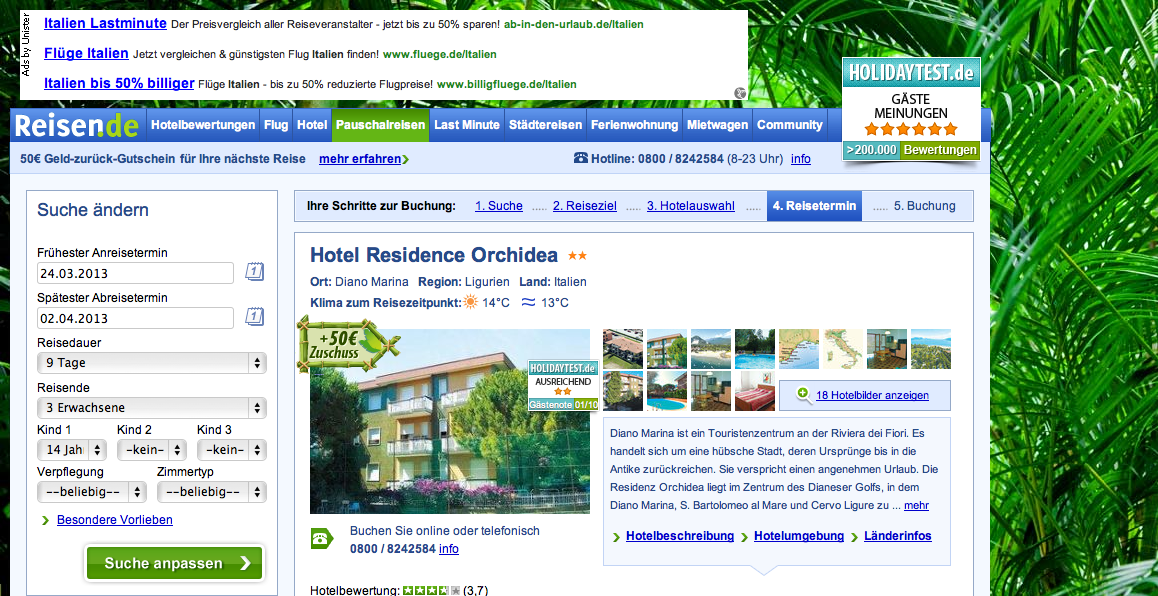
Task: Click the HolidayTest Ausreichend rating badge
Action: 562,386
